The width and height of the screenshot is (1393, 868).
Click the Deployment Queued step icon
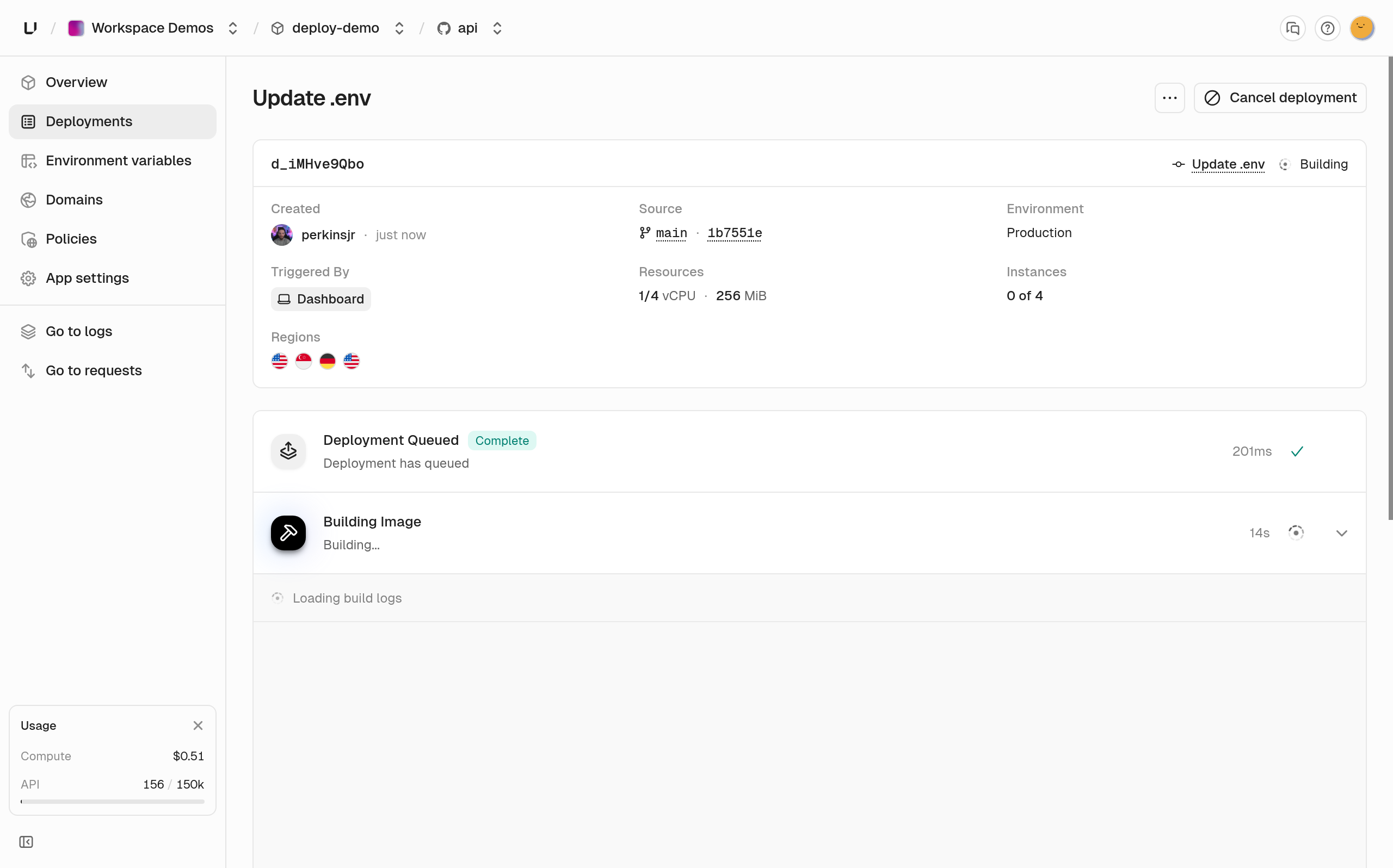tap(288, 451)
